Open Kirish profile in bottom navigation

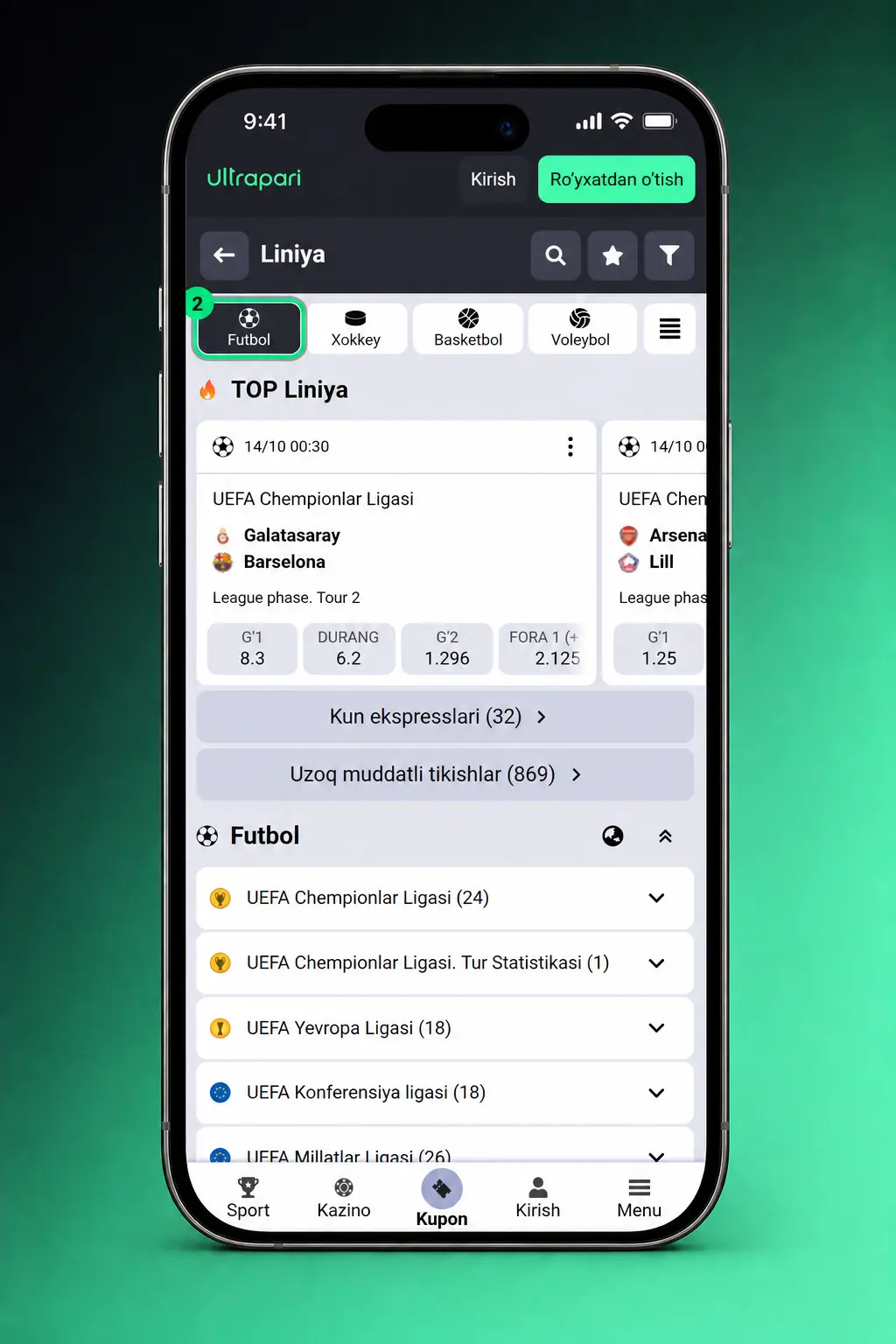(537, 1198)
